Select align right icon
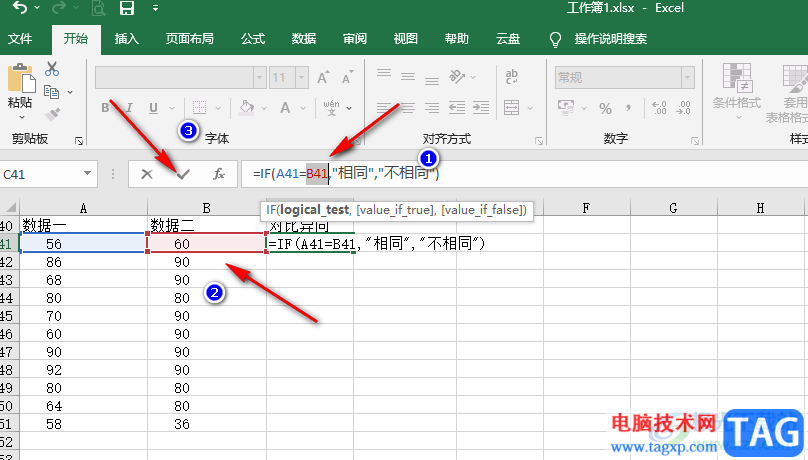This screenshot has width=808, height=460. [x=432, y=108]
